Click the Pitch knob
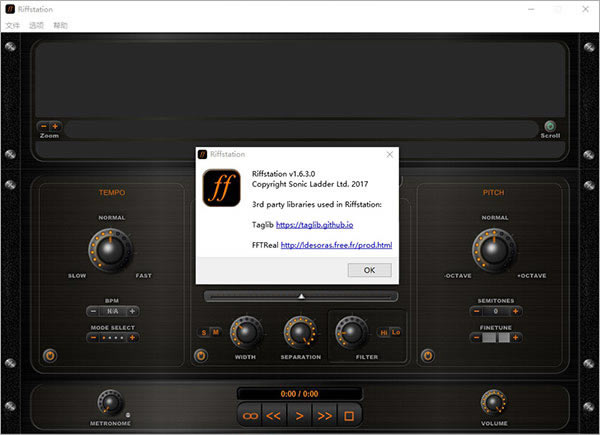This screenshot has height=435, width=600. pos(494,250)
